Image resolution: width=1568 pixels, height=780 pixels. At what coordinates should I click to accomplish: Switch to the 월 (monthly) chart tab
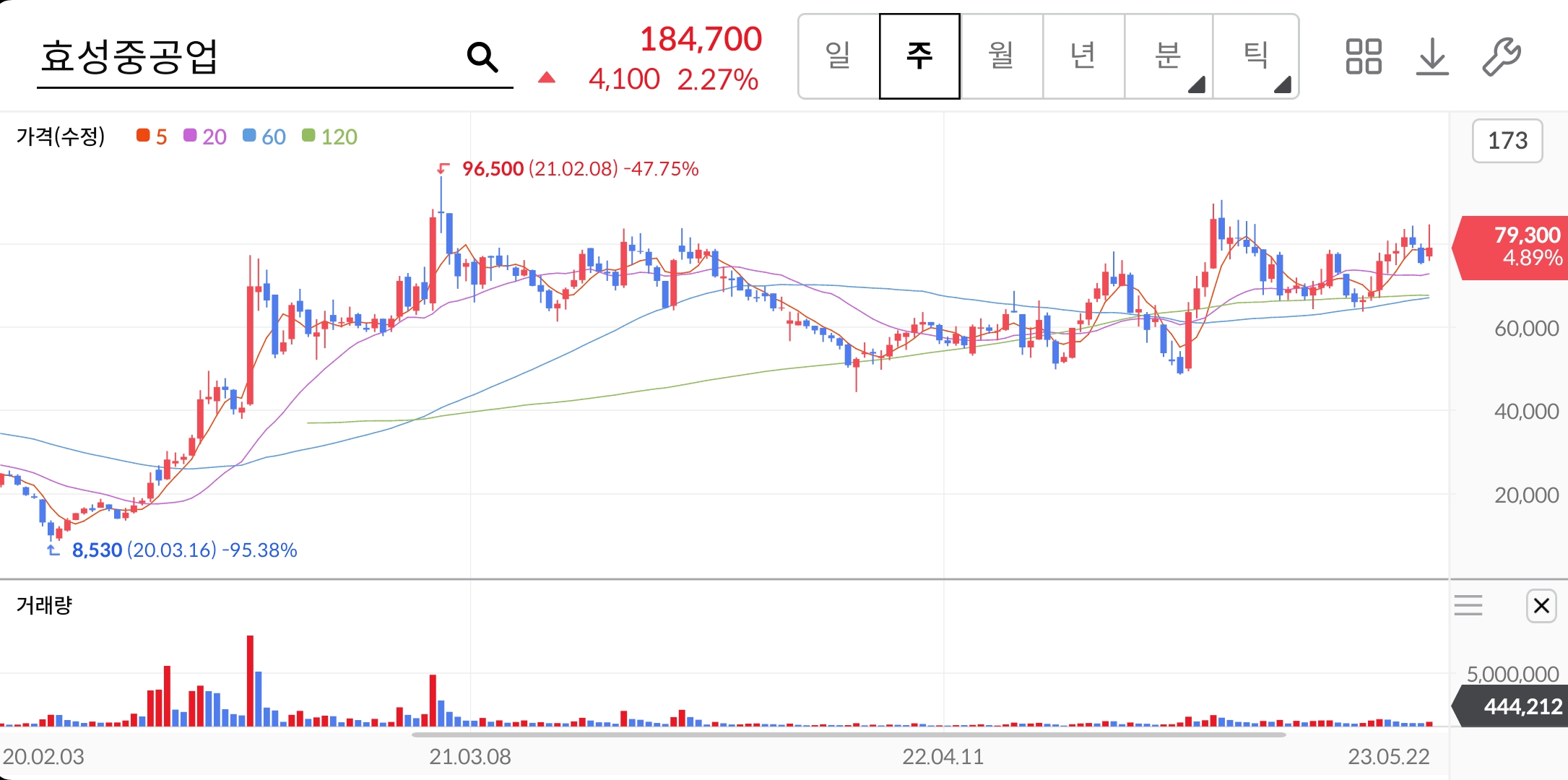pyautogui.click(x=1001, y=56)
